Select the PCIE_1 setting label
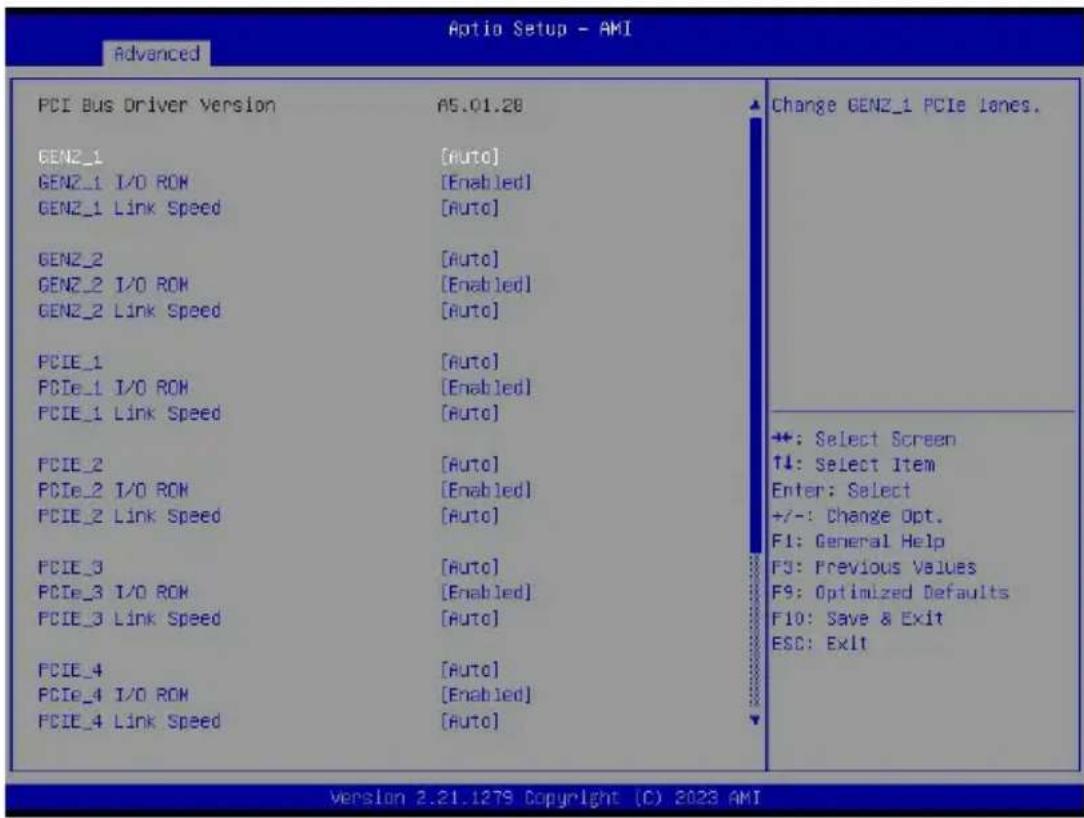The width and height of the screenshot is (1084, 818). click(71, 362)
